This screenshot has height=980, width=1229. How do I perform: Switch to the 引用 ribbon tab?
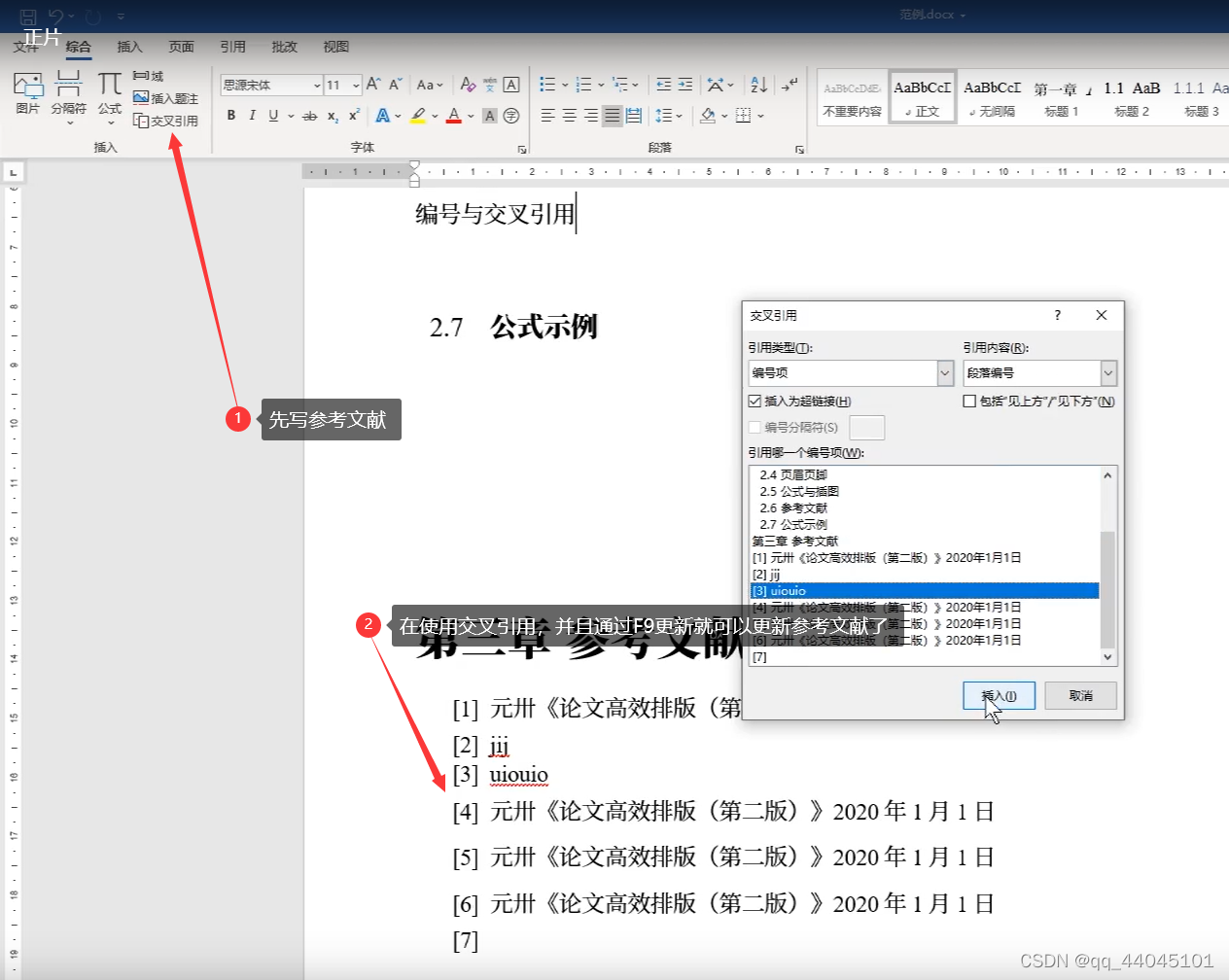click(x=232, y=47)
